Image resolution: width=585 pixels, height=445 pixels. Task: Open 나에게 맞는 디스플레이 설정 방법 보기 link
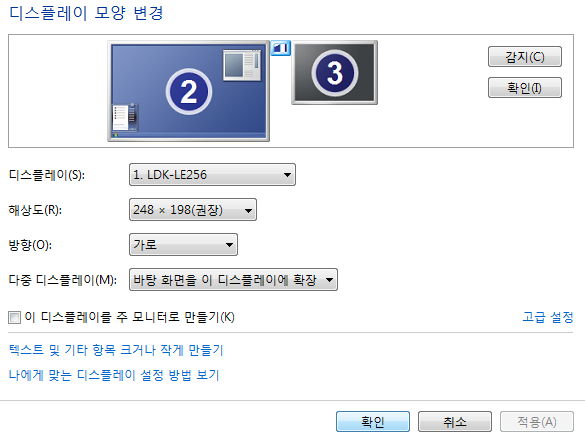(114, 375)
